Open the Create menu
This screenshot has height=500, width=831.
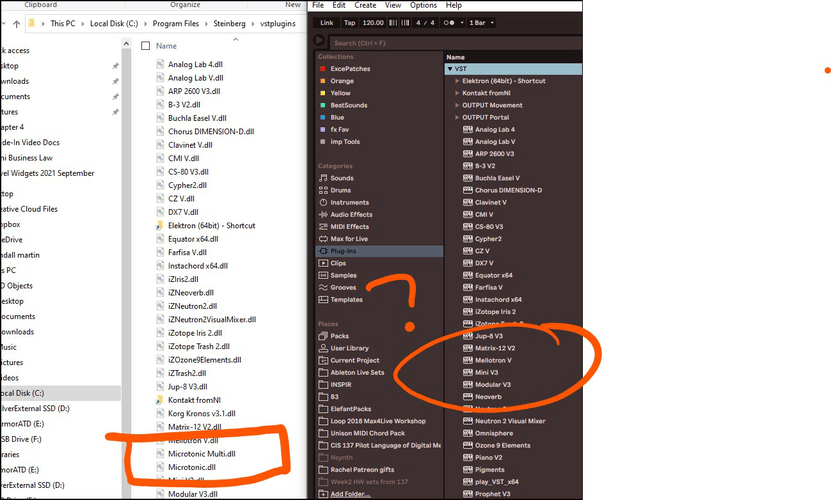pyautogui.click(x=365, y=5)
